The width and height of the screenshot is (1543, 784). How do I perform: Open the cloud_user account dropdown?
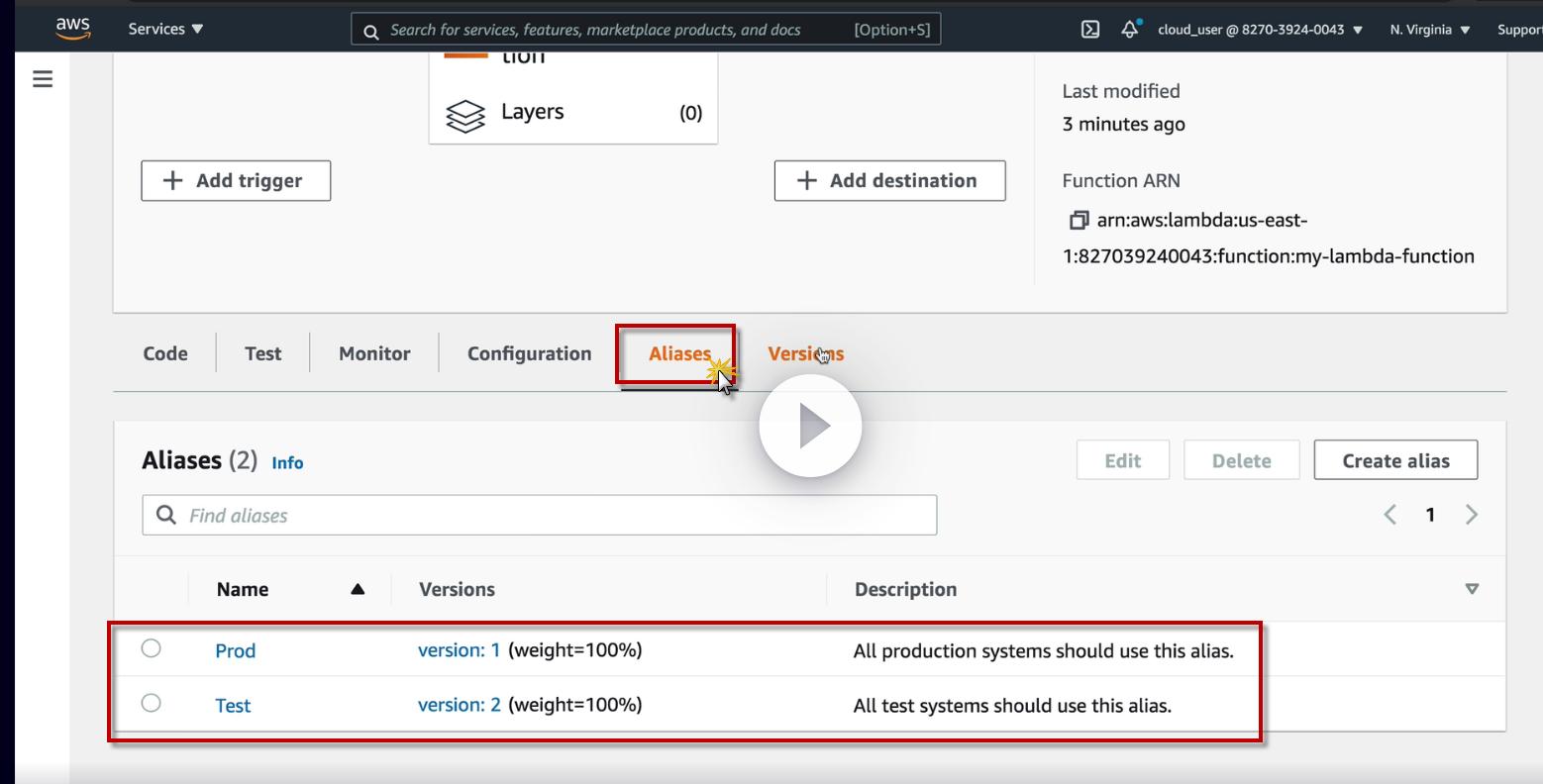click(x=1260, y=30)
